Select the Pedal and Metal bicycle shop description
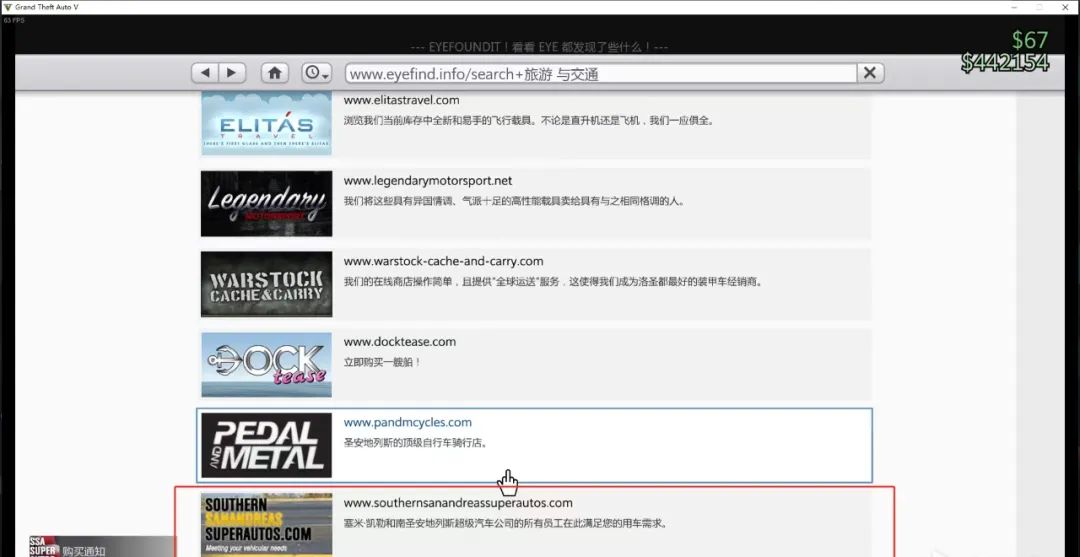Viewport: 1080px width, 557px height. 416,443
